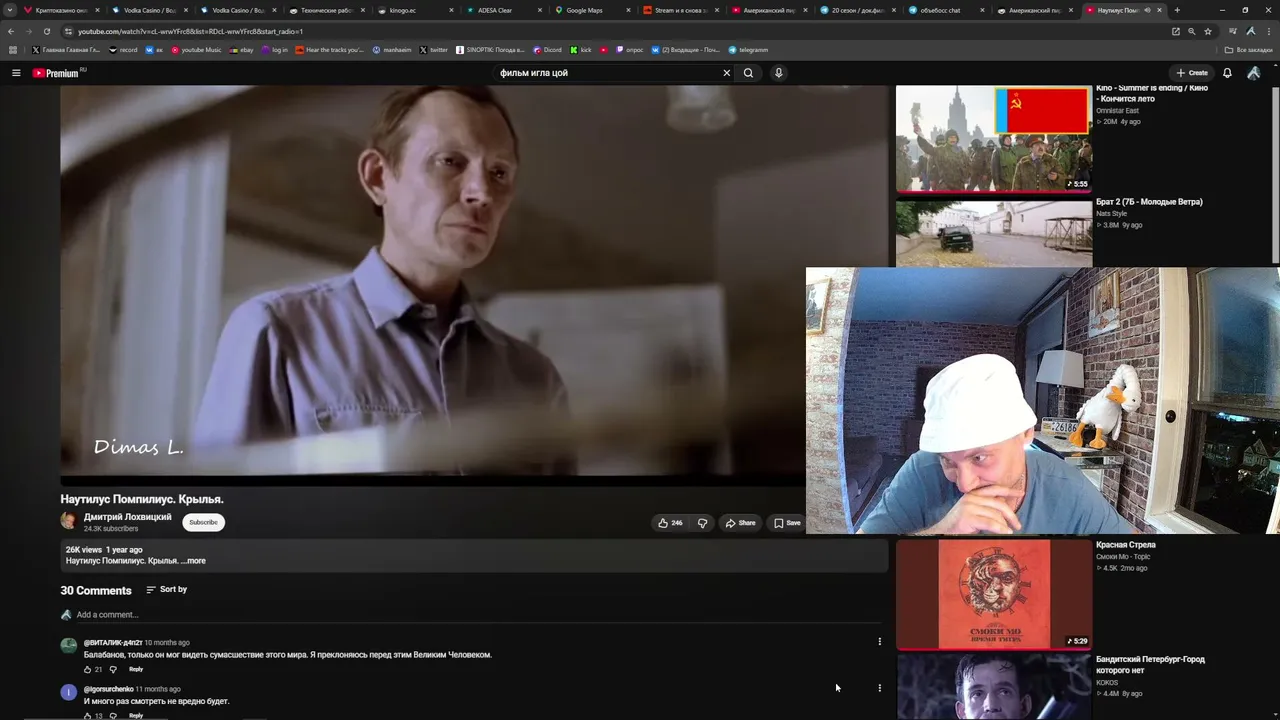This screenshot has width=1280, height=720.
Task: Switch to the kinogo.ec tab
Action: point(416,10)
